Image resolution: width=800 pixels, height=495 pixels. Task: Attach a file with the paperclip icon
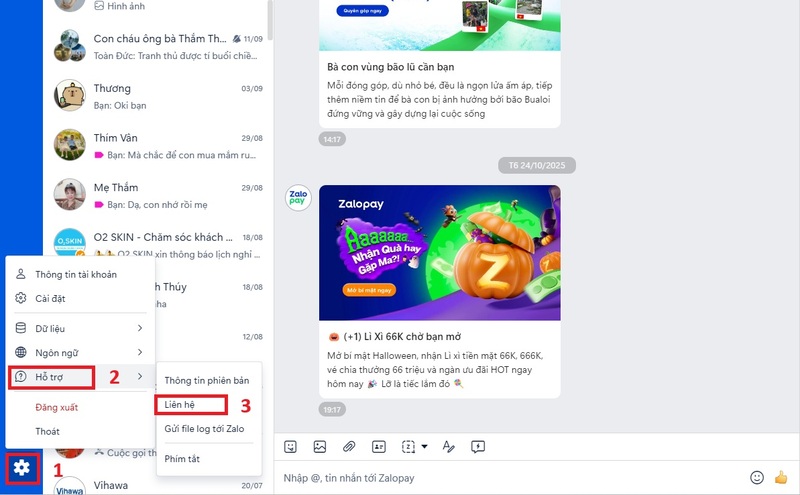point(349,447)
